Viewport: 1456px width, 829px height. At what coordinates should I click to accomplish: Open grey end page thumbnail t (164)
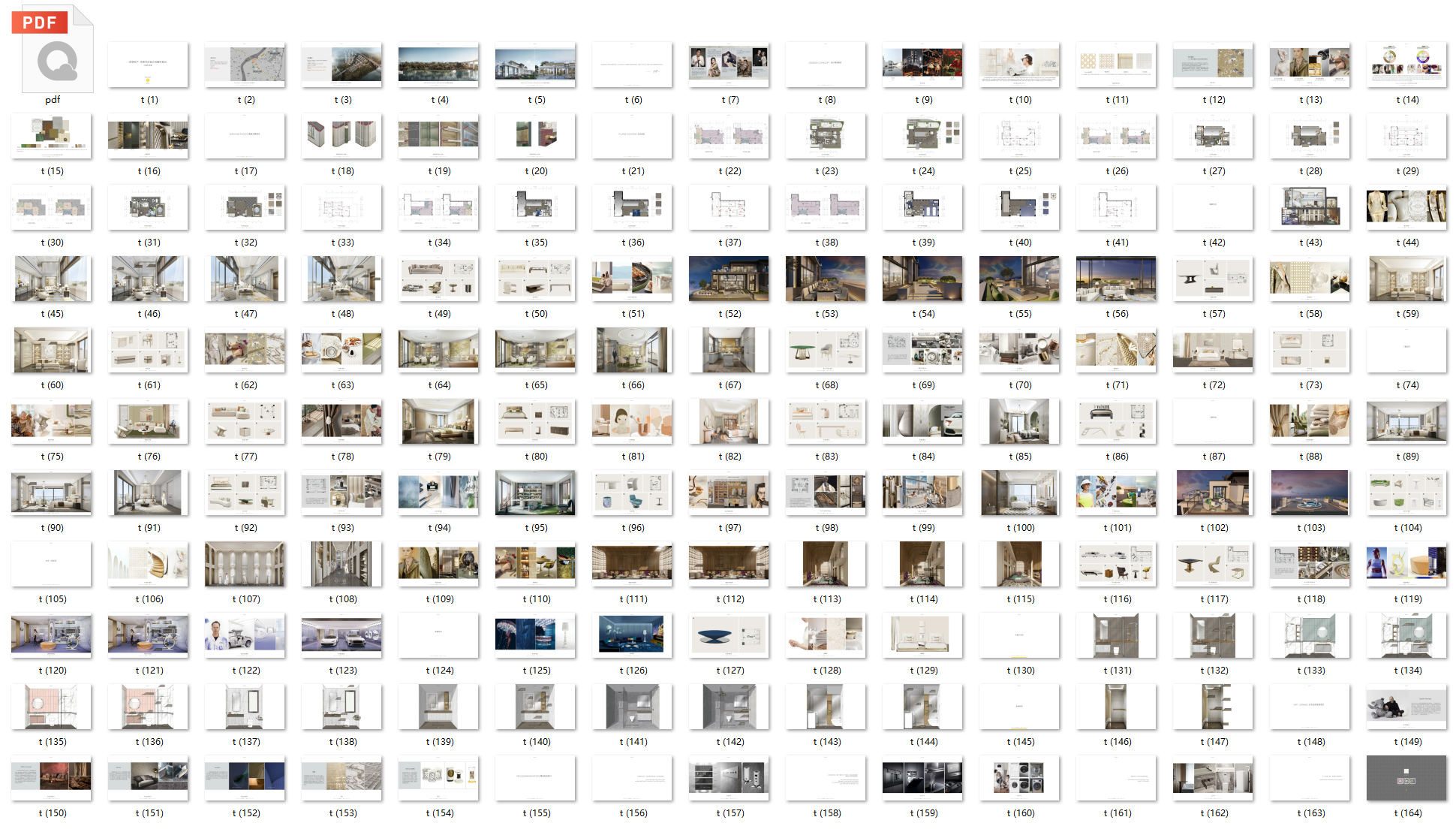tap(1406, 778)
